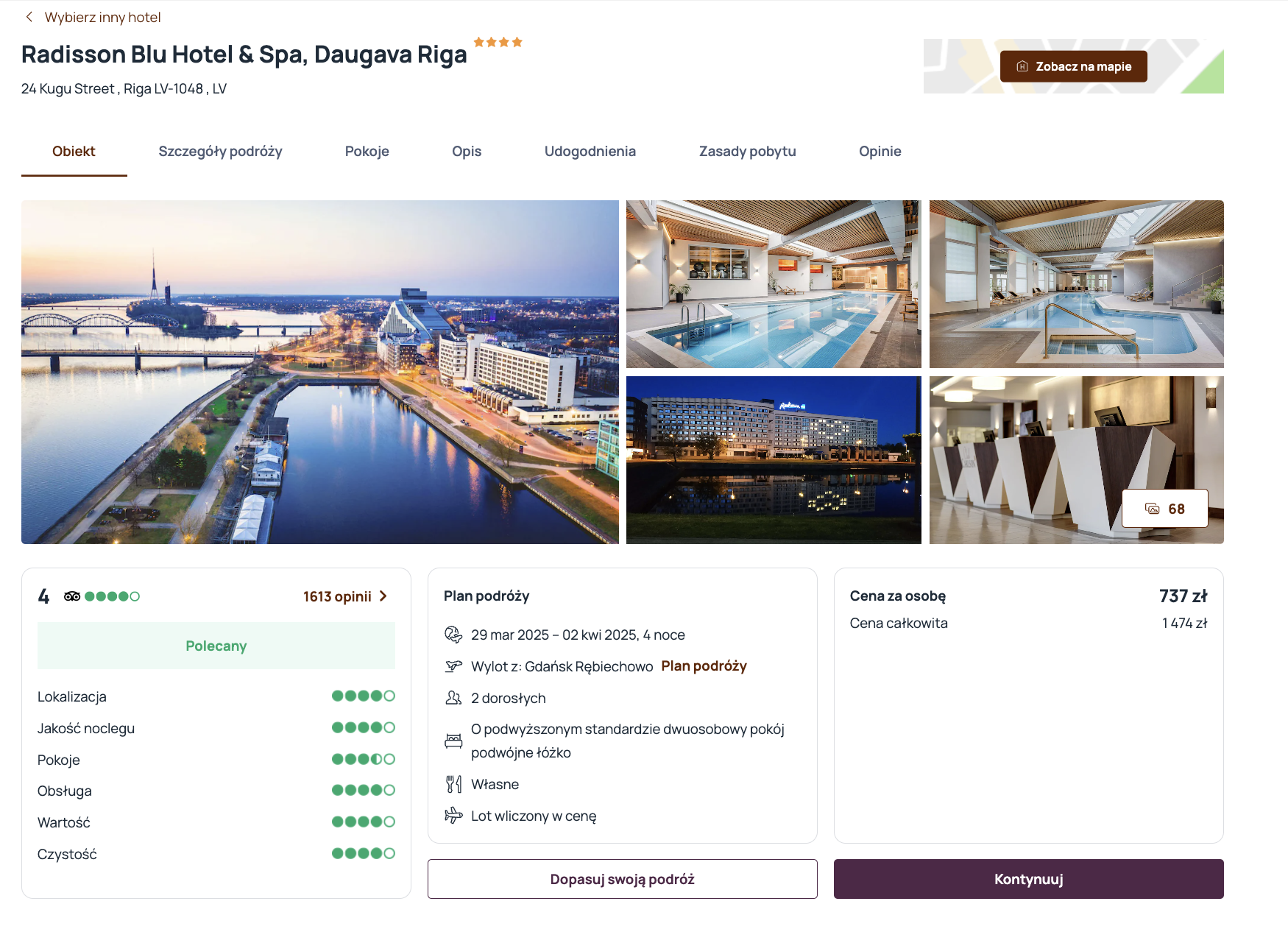Click the Czystość rating bubbles
1288x932 pixels.
pyautogui.click(x=364, y=853)
